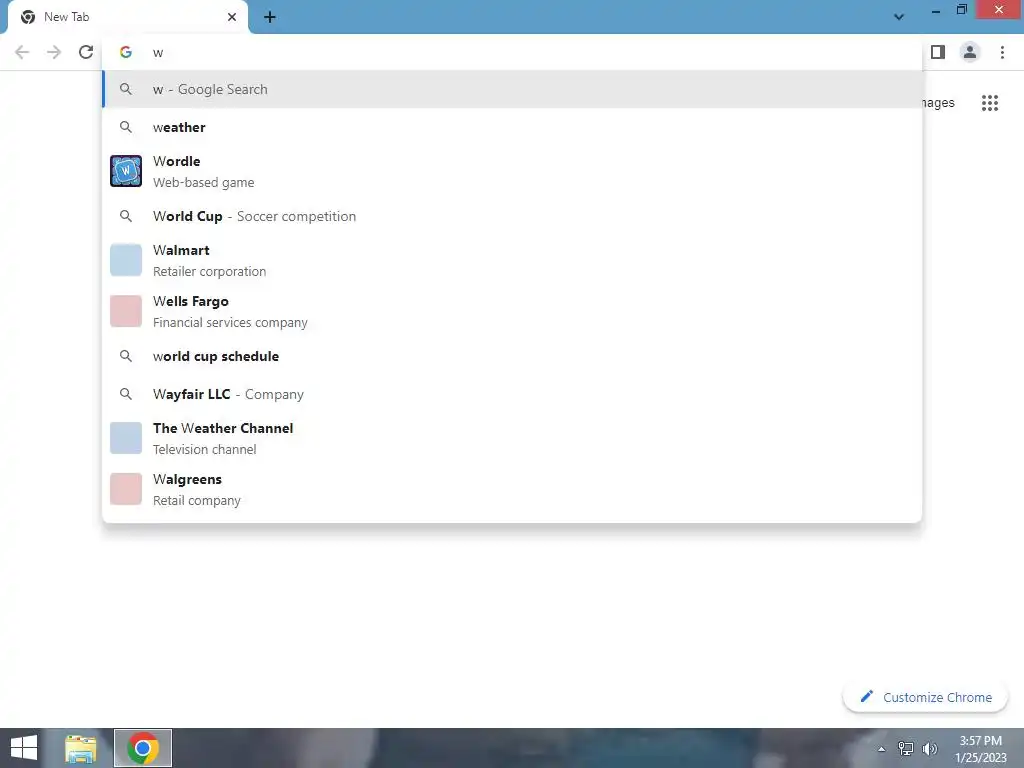This screenshot has width=1024, height=768.
Task: Choose 'world cup schedule' suggestion
Action: (x=512, y=356)
